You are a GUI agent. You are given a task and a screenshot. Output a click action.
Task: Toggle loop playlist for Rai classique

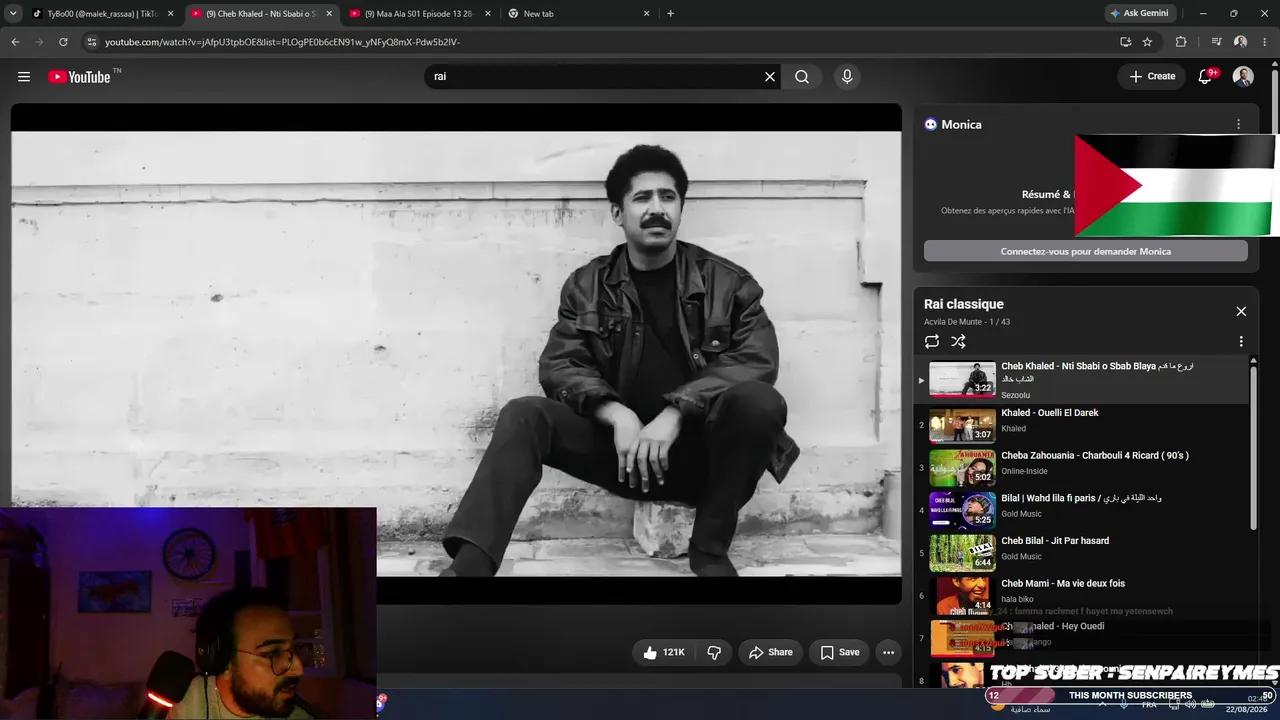coord(932,341)
